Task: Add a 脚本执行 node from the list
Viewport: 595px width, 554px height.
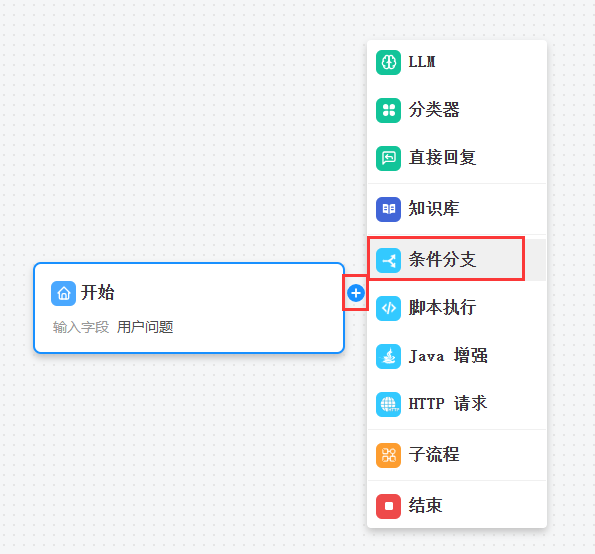Action: pyautogui.click(x=457, y=308)
